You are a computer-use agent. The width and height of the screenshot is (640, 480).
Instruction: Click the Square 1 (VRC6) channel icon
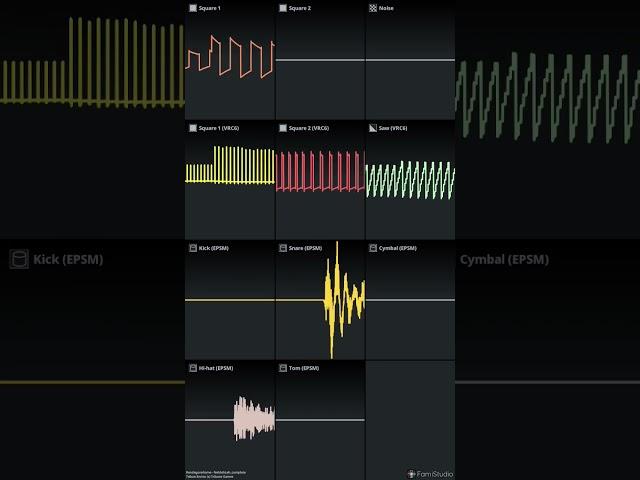(x=193, y=128)
